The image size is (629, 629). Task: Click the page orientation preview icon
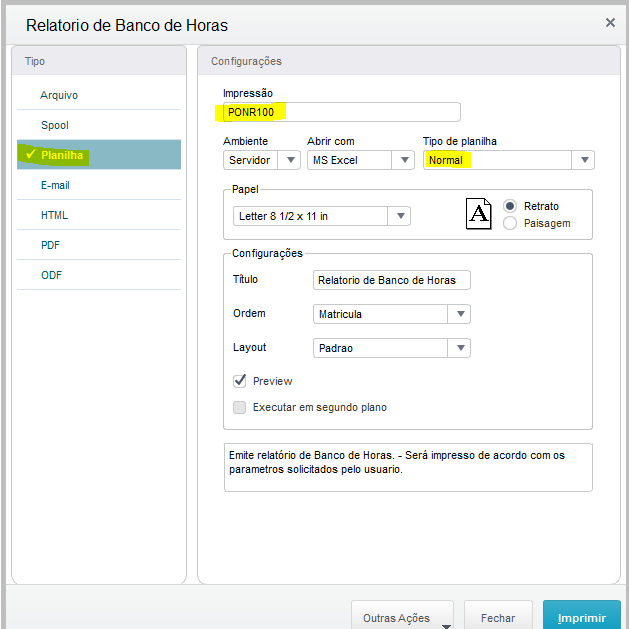(x=478, y=214)
